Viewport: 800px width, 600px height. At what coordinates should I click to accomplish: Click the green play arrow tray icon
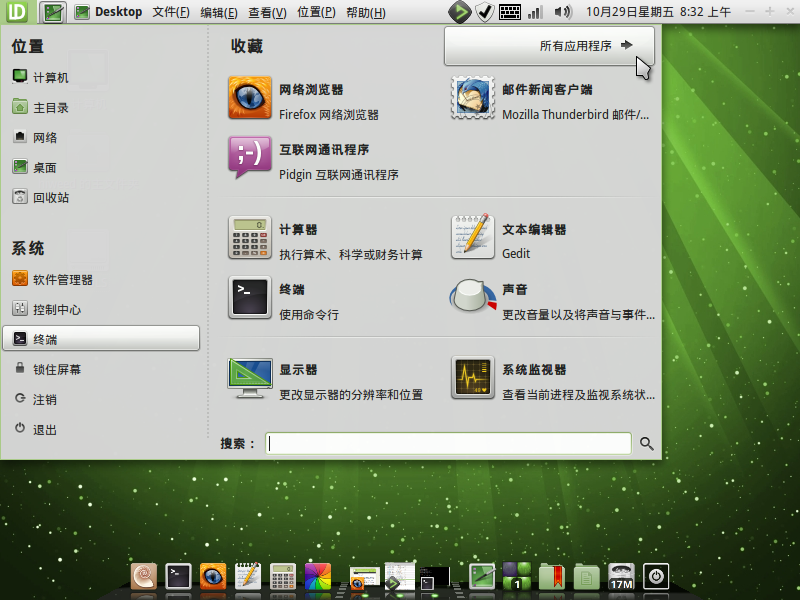pyautogui.click(x=459, y=12)
